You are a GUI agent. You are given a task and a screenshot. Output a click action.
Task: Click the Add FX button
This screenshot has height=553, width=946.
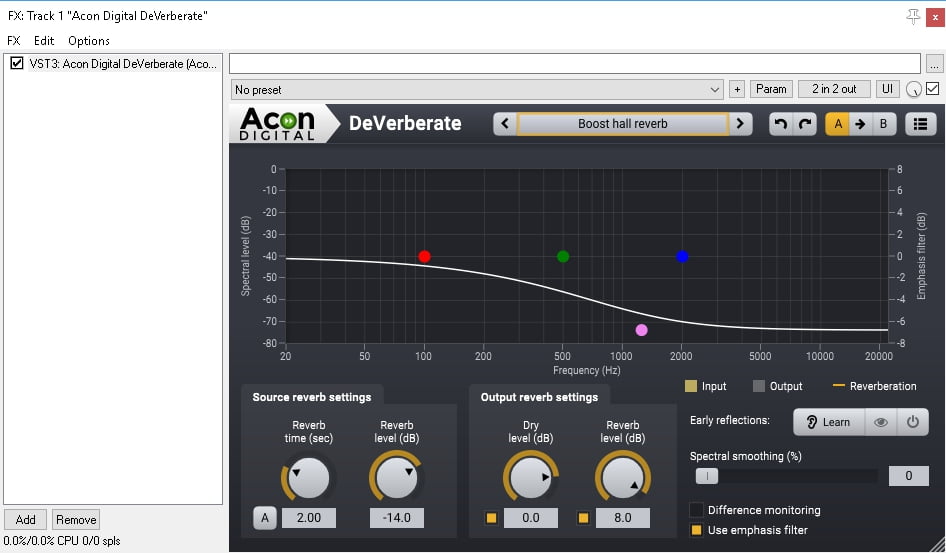[x=25, y=520]
